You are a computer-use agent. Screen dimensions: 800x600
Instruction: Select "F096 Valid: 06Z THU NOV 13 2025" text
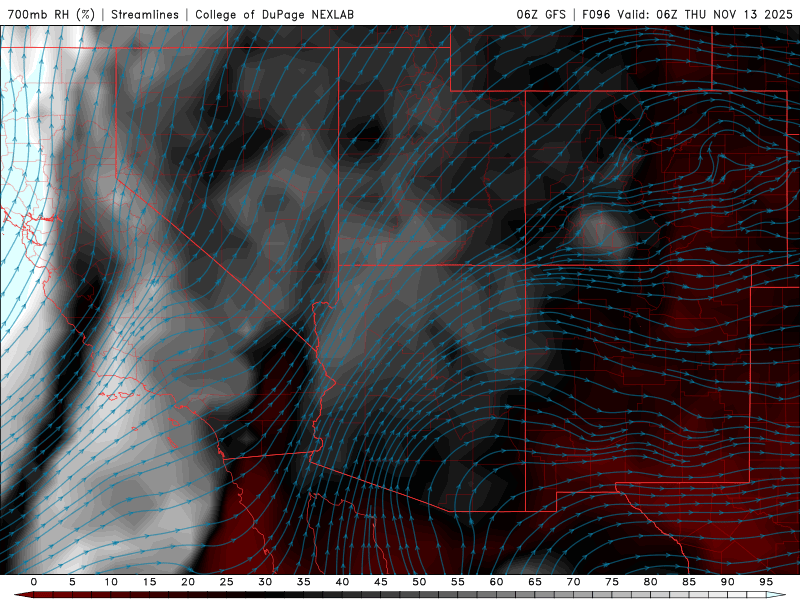(x=687, y=14)
